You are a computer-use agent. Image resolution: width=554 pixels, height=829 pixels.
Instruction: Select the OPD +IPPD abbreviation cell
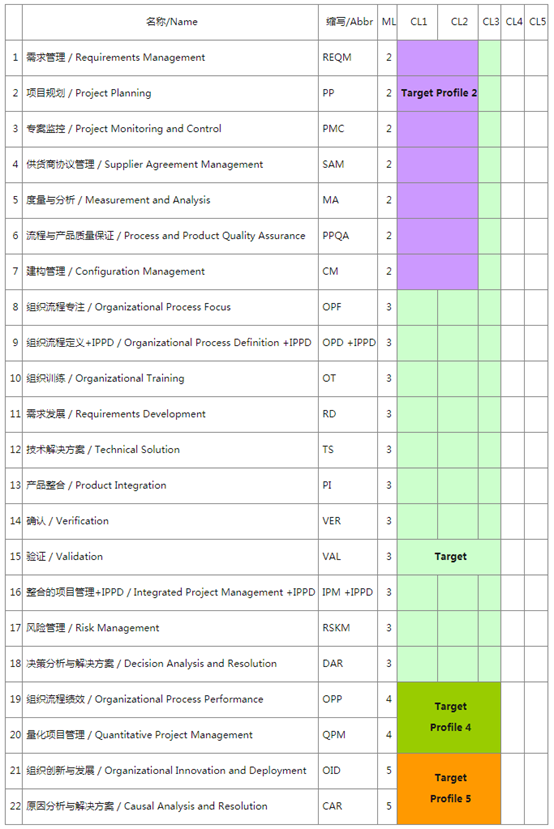348,343
